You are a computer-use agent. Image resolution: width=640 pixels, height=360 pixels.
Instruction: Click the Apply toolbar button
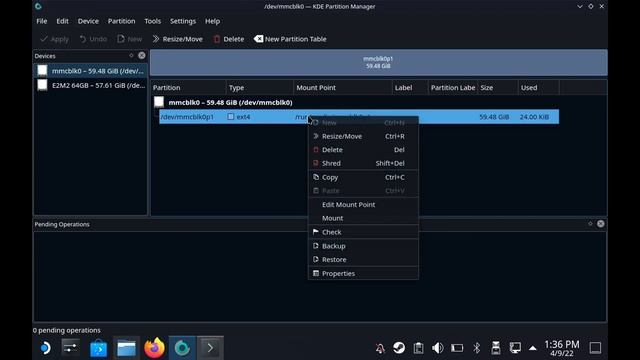click(54, 39)
